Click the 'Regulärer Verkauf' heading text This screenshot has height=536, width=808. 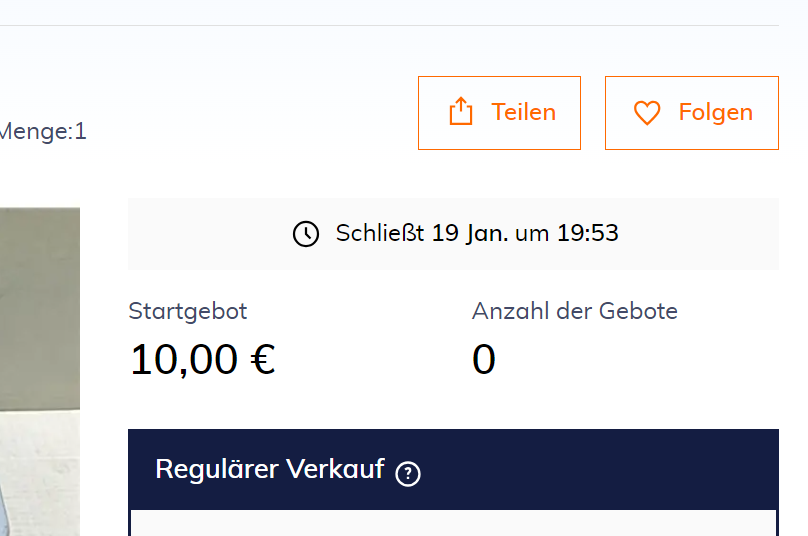click(x=270, y=470)
